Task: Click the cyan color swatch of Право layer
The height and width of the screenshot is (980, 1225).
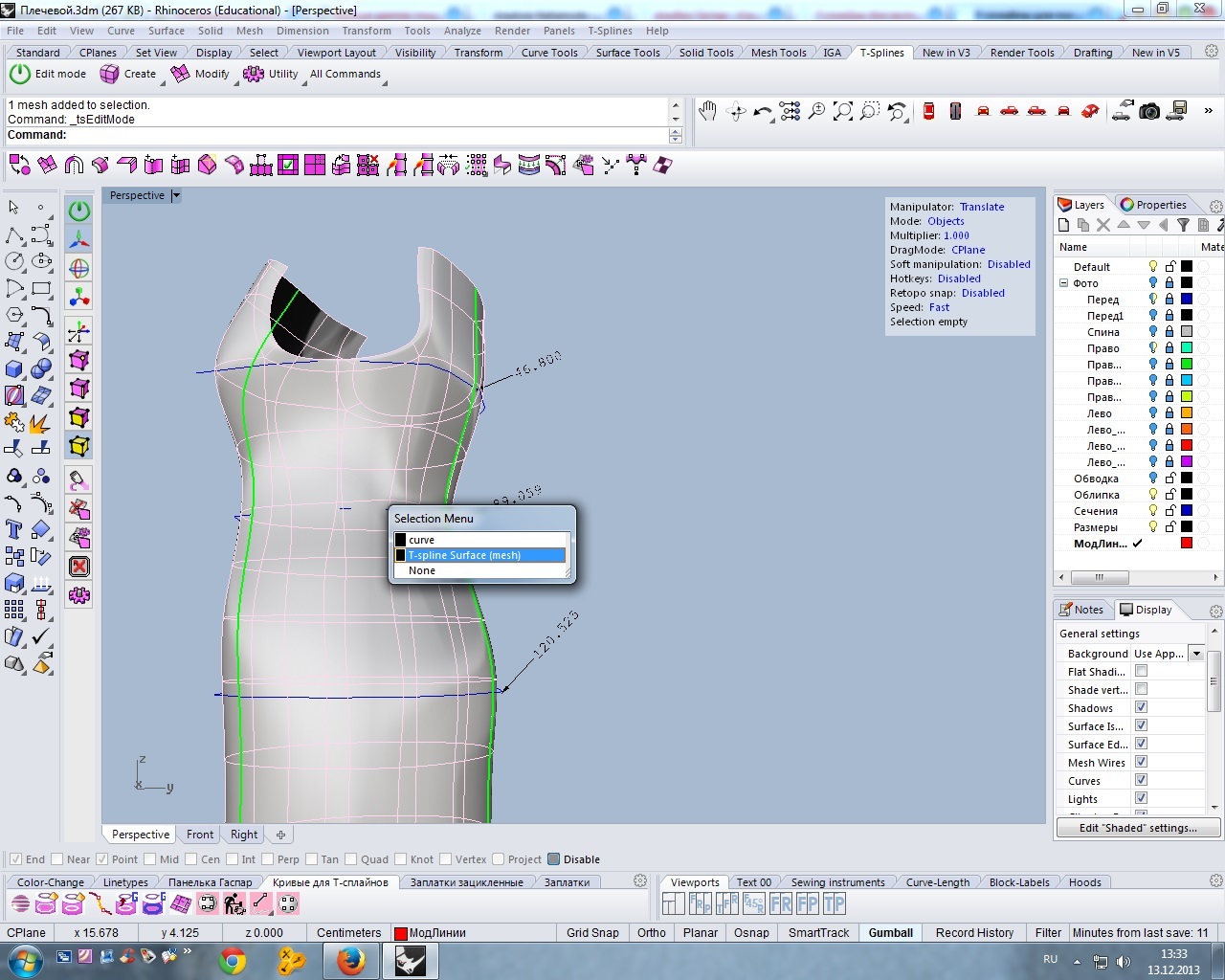Action: click(x=1187, y=347)
